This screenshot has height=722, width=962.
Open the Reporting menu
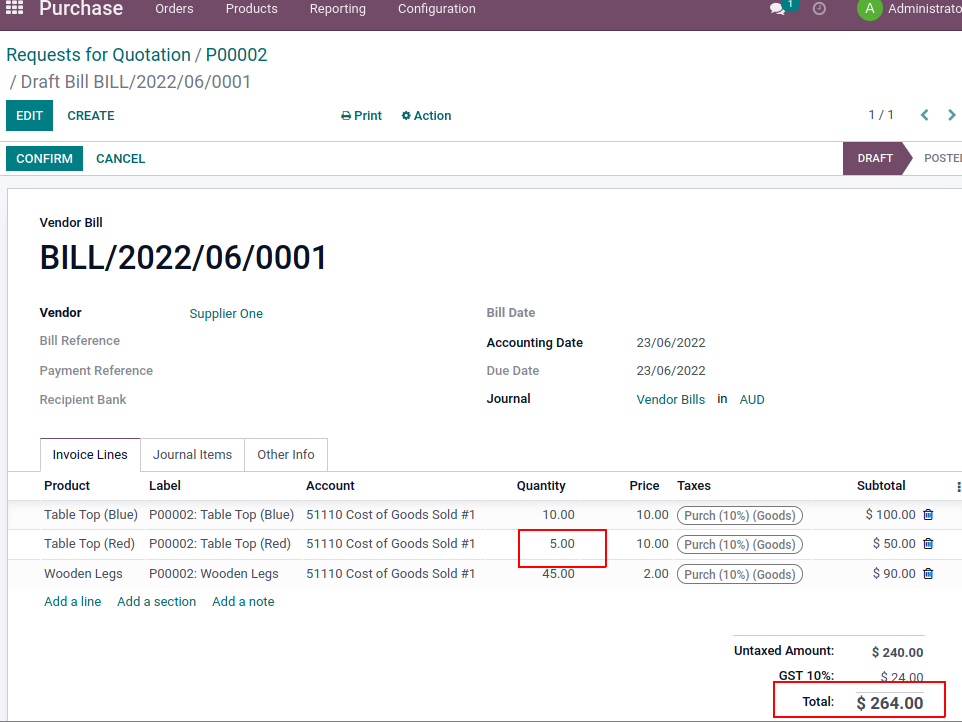(337, 9)
